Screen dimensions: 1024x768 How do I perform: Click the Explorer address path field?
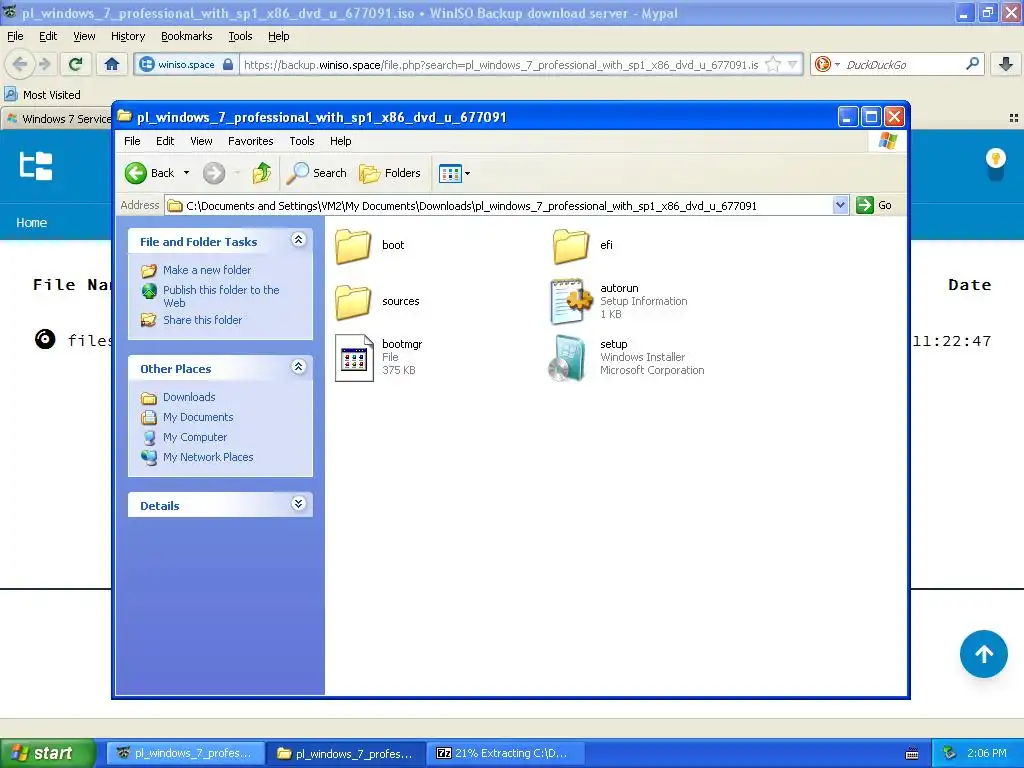click(x=500, y=206)
